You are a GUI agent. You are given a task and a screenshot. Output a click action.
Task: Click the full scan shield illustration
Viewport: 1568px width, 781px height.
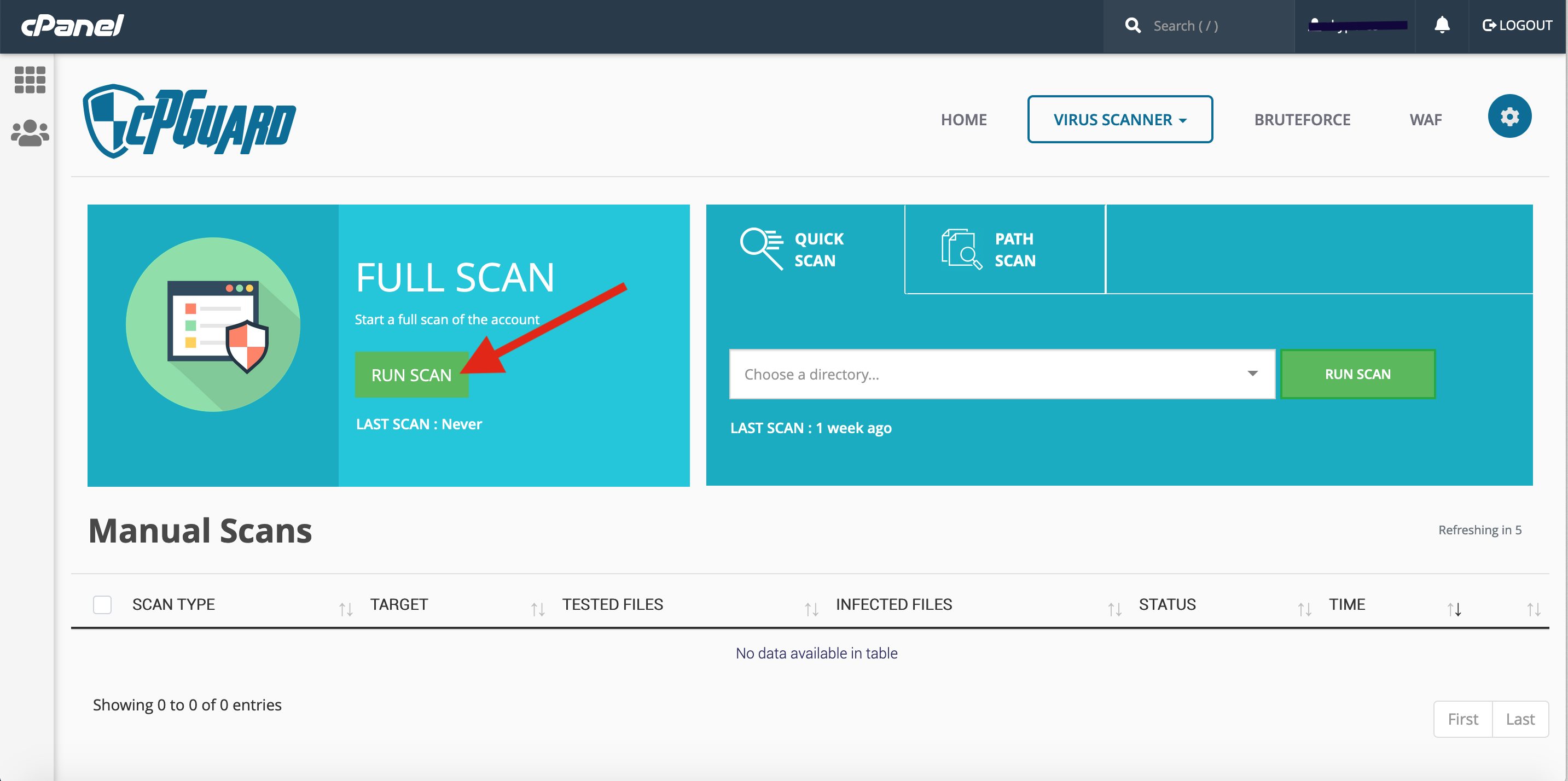(x=213, y=324)
